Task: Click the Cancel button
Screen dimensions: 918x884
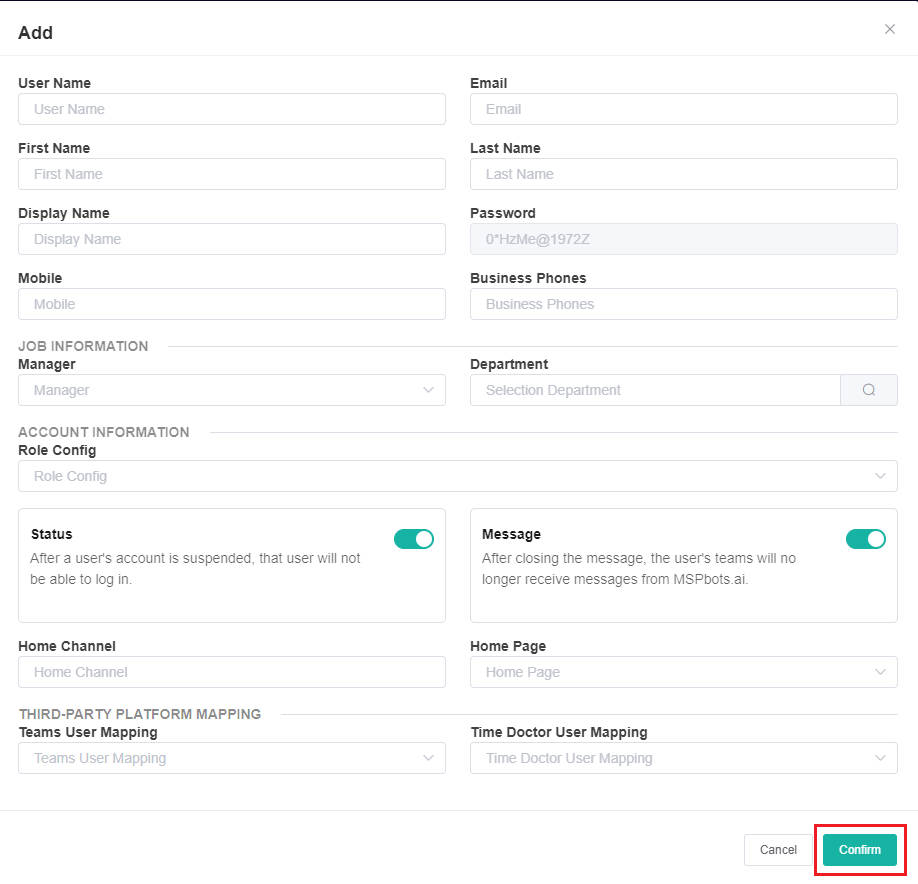Action: [778, 850]
